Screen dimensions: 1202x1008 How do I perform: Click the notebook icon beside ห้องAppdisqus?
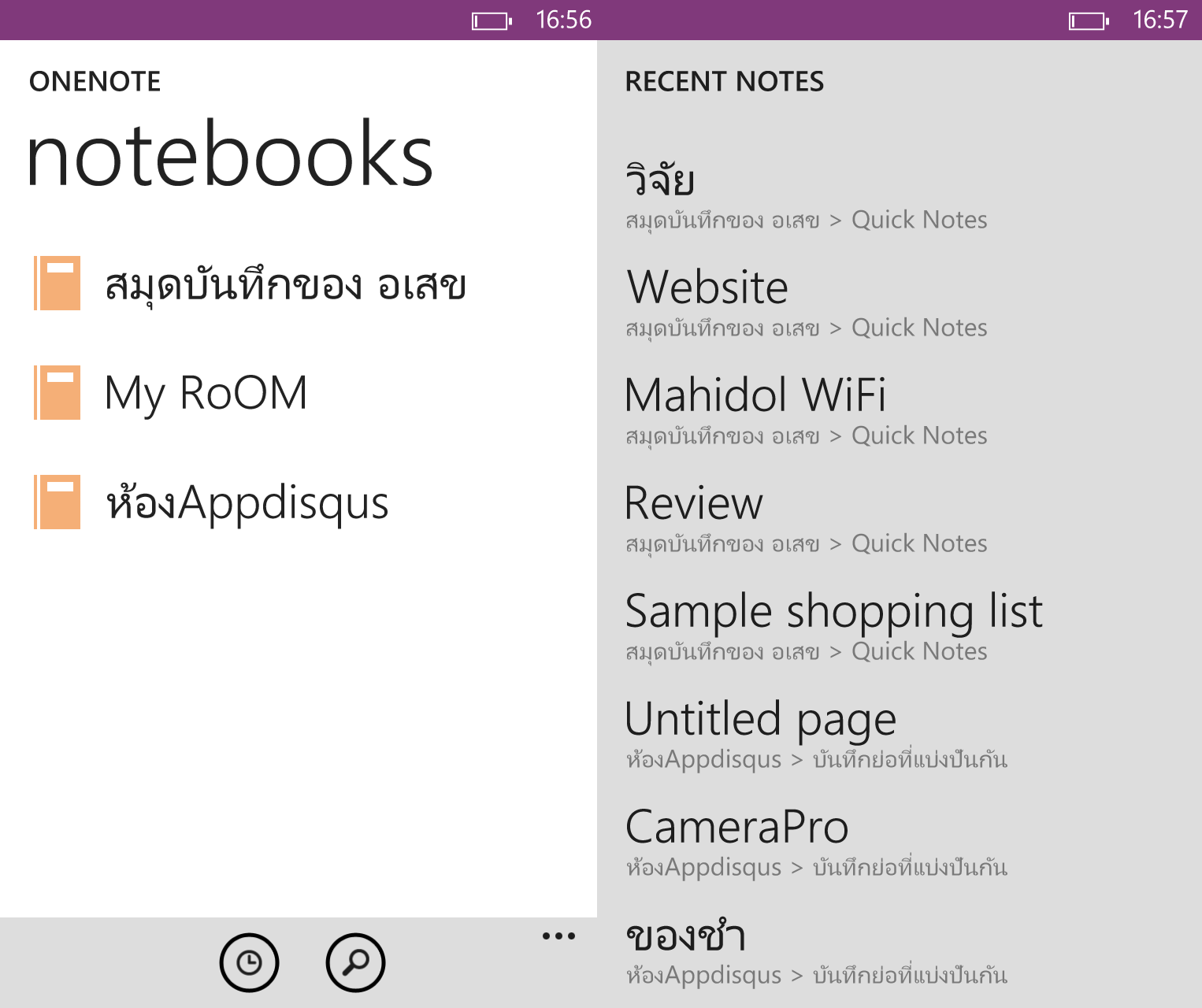click(57, 502)
